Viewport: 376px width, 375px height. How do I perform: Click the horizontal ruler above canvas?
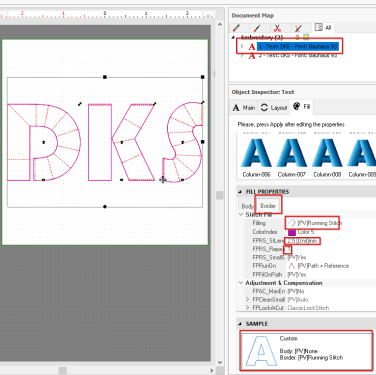(x=107, y=14)
